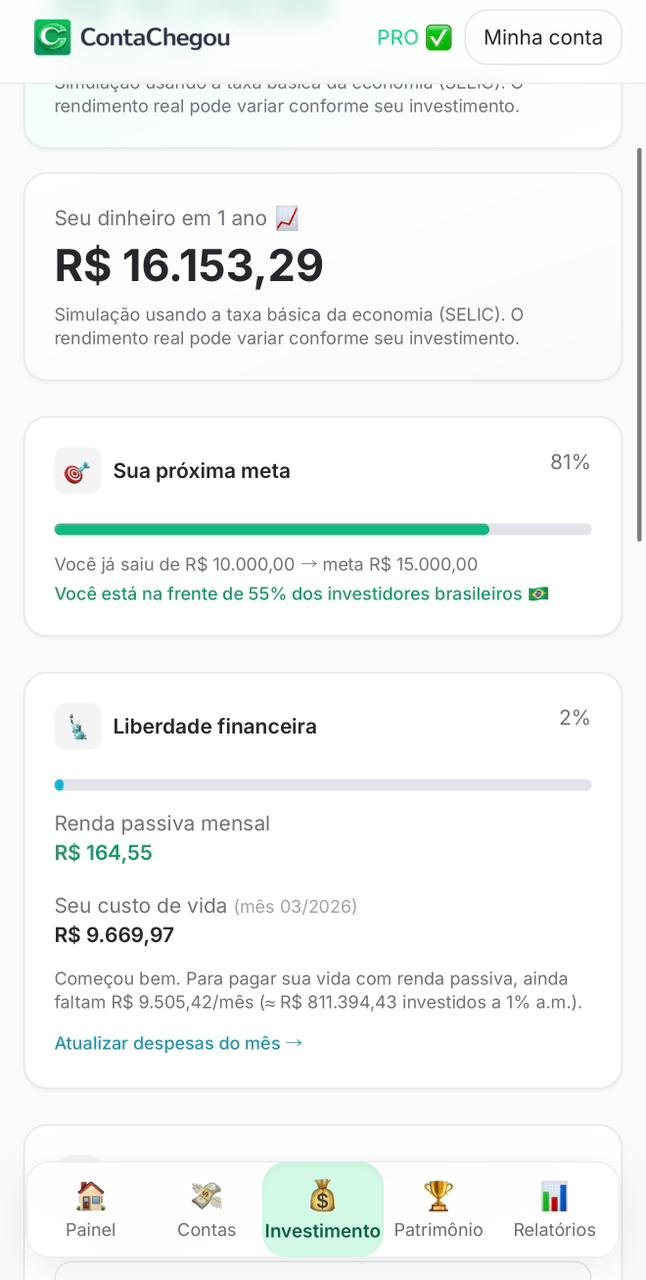646x1280 pixels.
Task: Click the 81% goal progress bar
Action: [322, 528]
